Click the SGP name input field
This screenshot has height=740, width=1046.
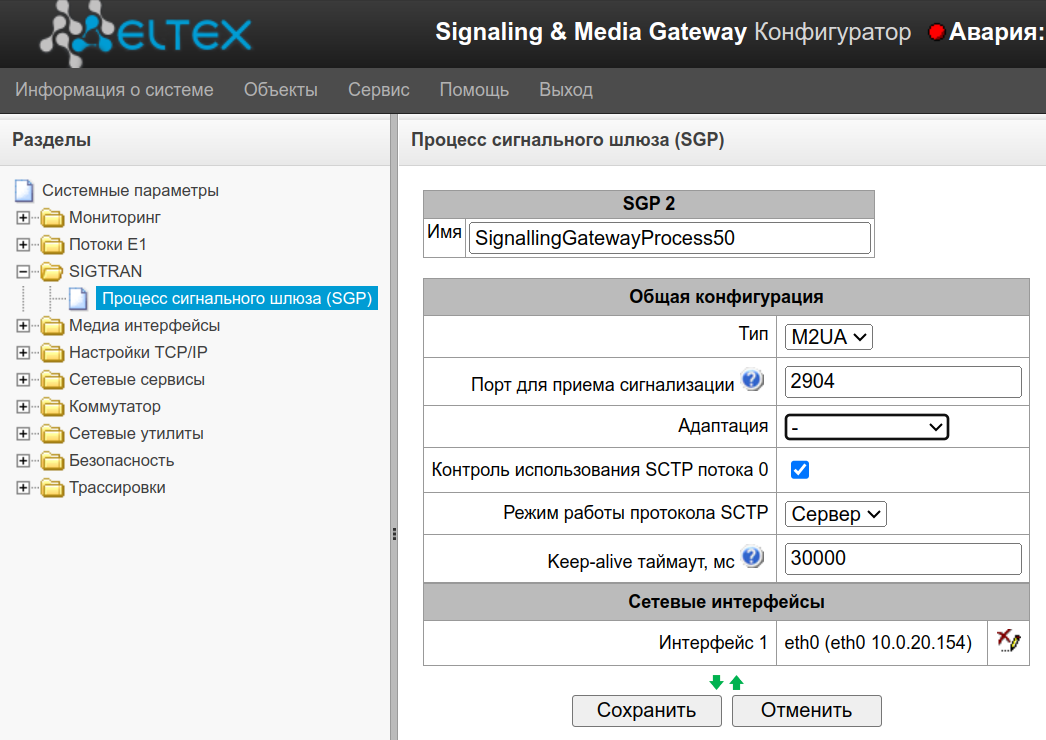669,238
